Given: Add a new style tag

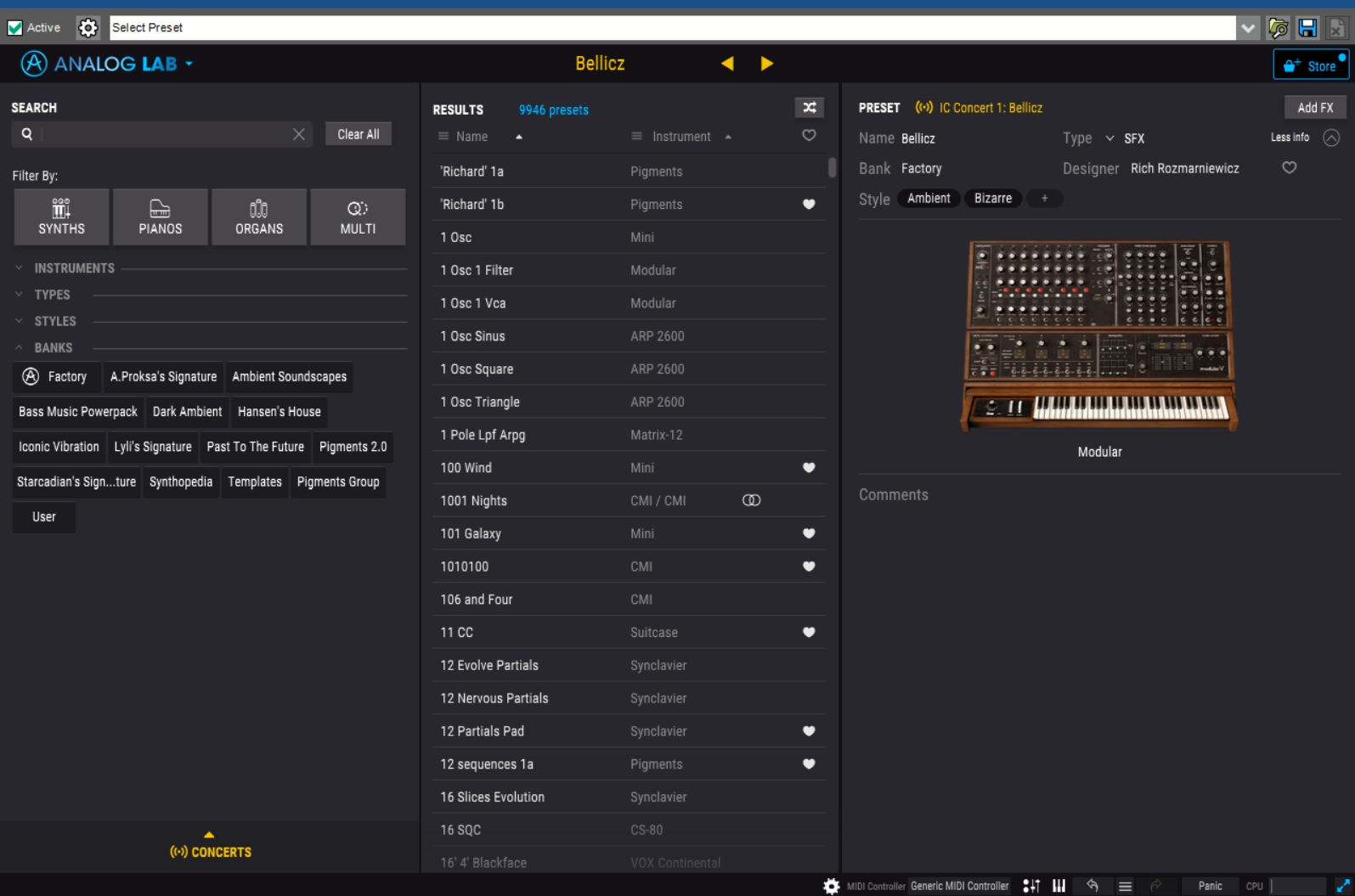Looking at the screenshot, I should point(1045,198).
